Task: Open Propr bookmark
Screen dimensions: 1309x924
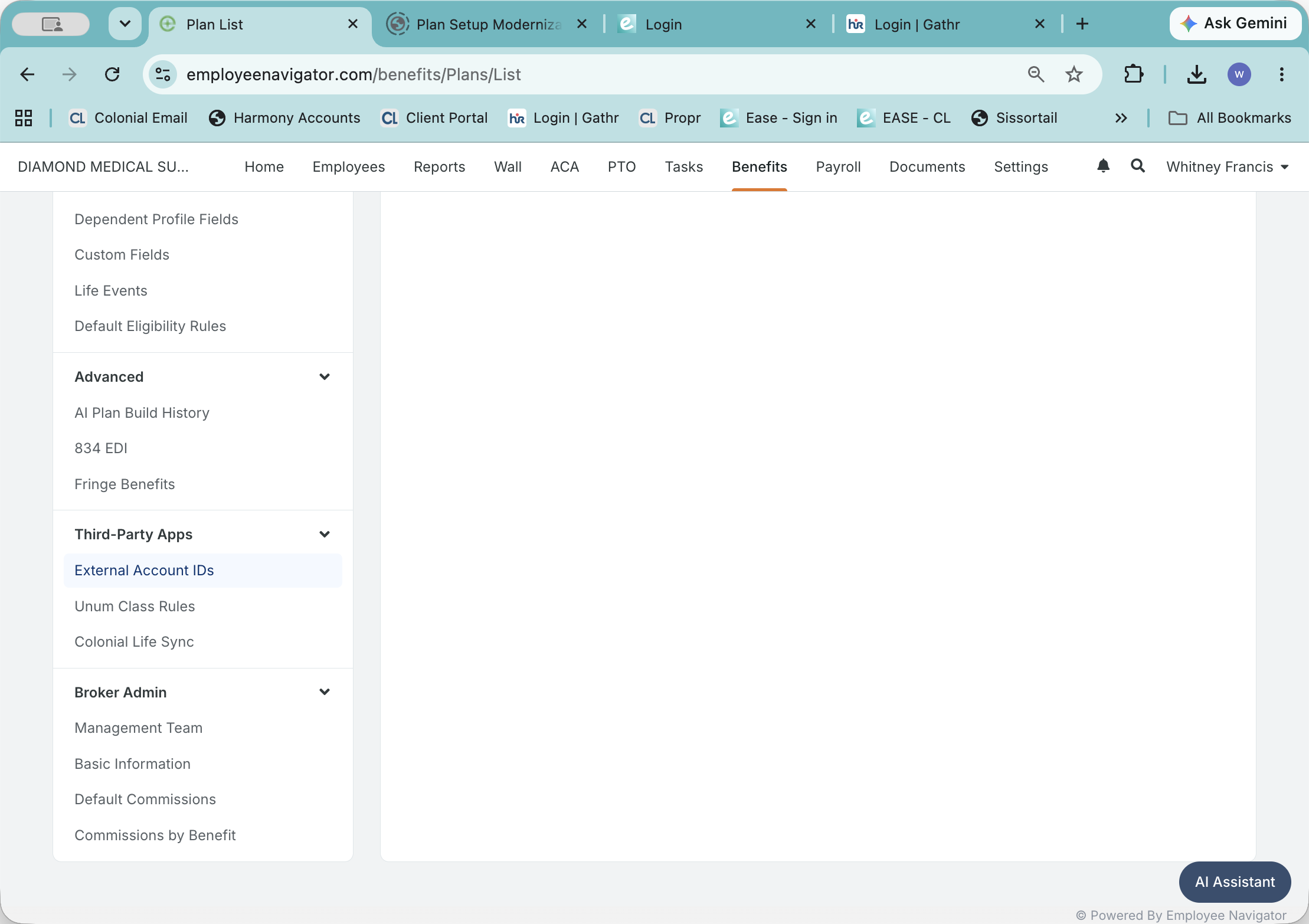Action: 670,118
